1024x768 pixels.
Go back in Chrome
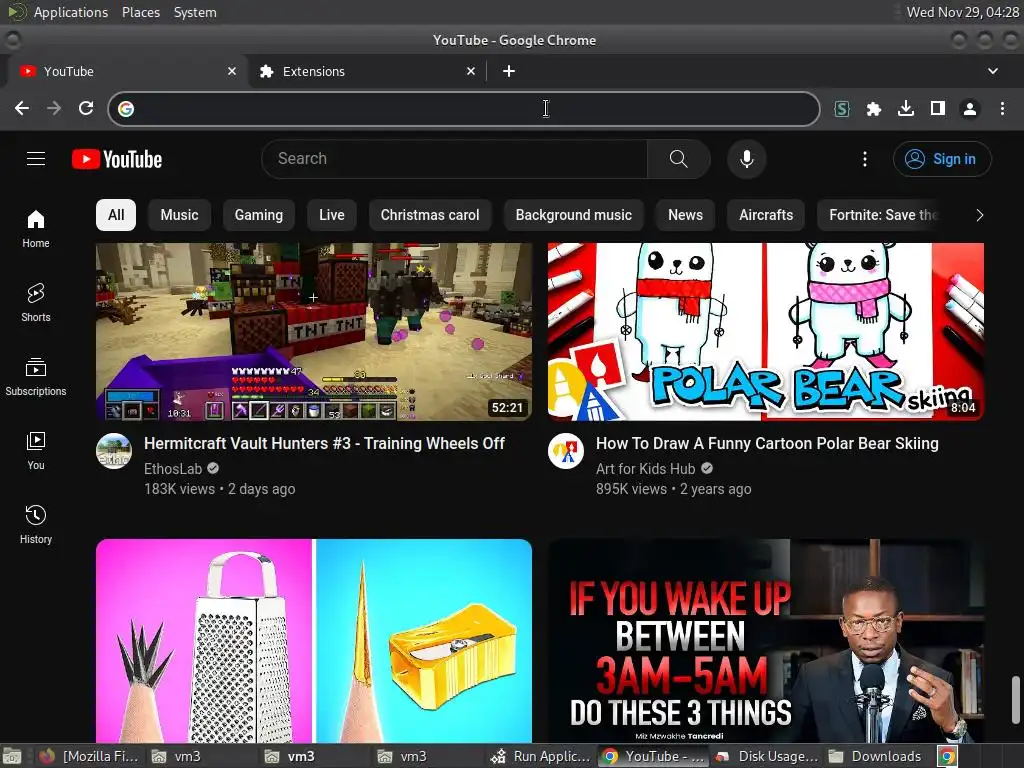coord(22,108)
